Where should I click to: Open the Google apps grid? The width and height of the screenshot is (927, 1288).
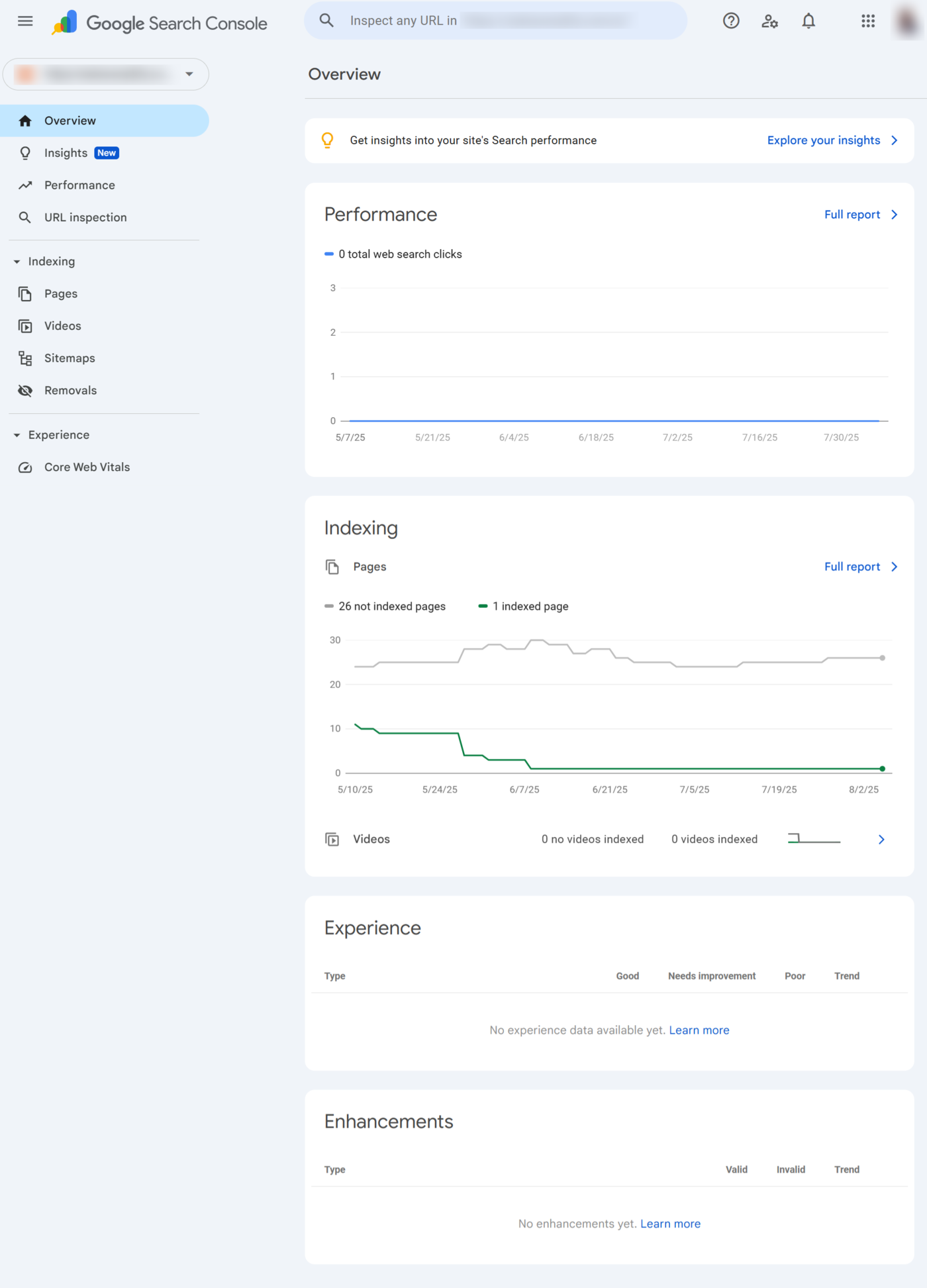click(868, 21)
